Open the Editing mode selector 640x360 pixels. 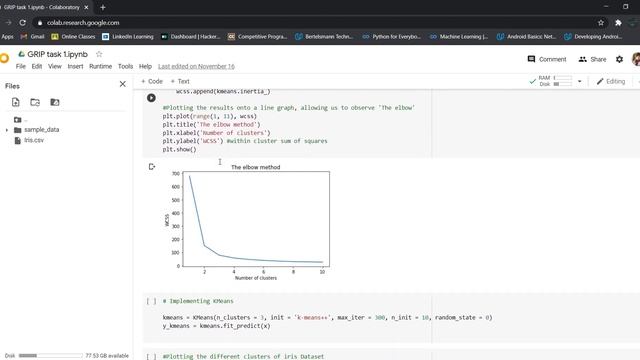(x=611, y=81)
